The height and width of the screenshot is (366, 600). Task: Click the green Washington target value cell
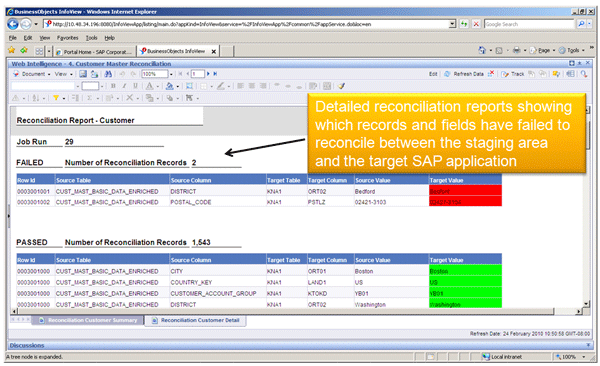pyautogui.click(x=465, y=304)
